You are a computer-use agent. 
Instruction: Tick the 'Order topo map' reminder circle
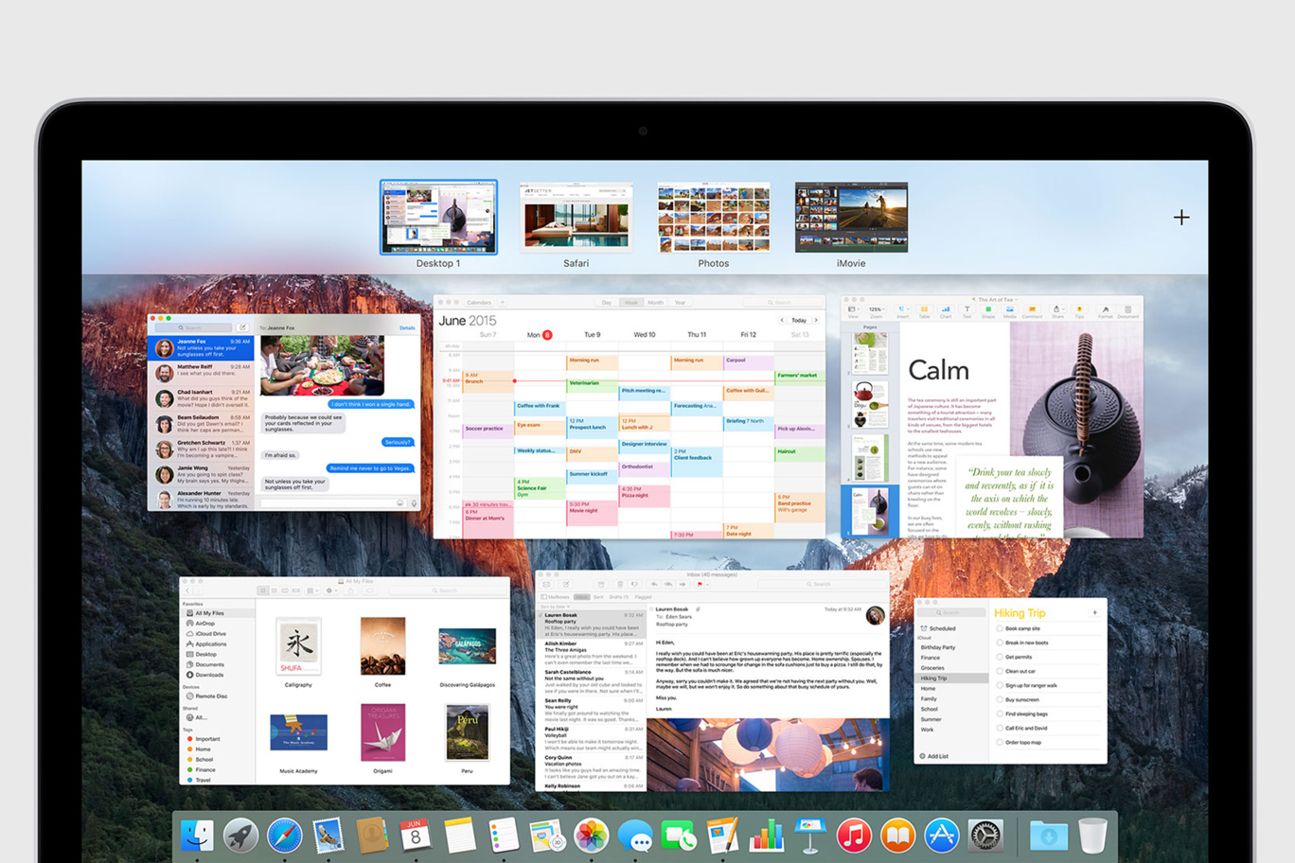click(x=999, y=743)
